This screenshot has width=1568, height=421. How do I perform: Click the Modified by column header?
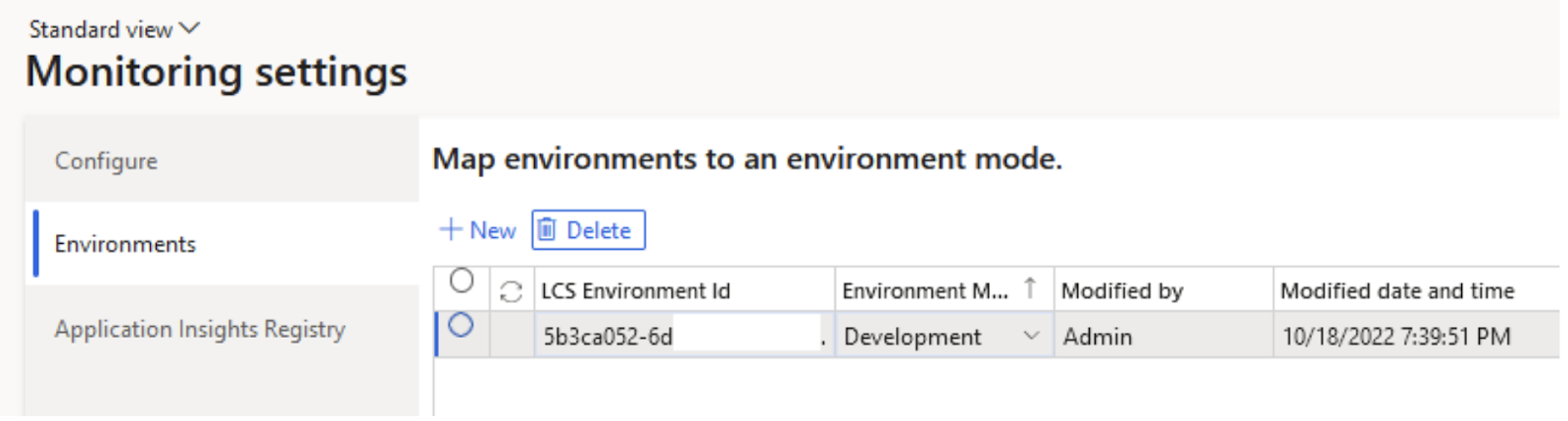click(x=1122, y=291)
